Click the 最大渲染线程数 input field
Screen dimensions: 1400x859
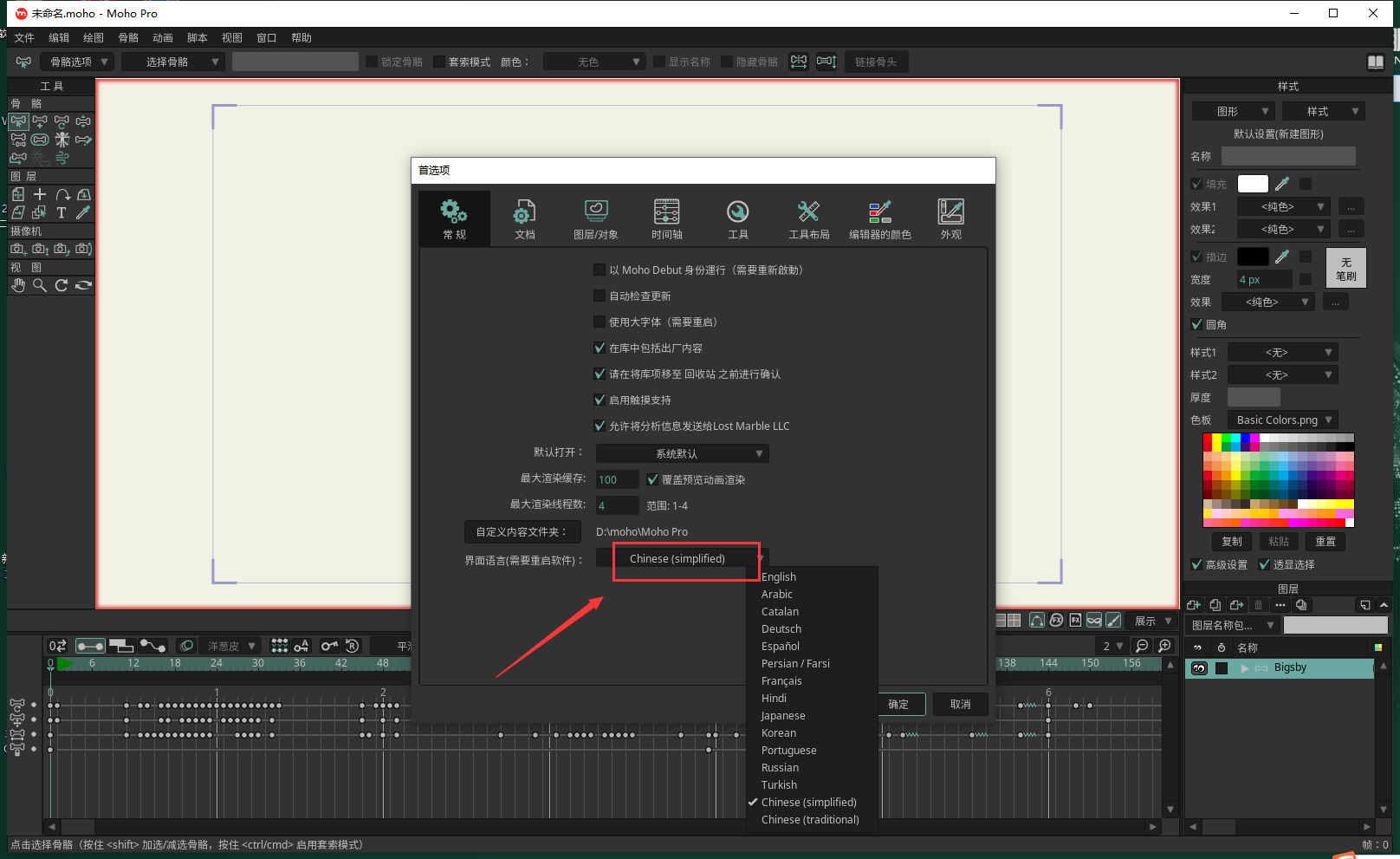tap(617, 505)
